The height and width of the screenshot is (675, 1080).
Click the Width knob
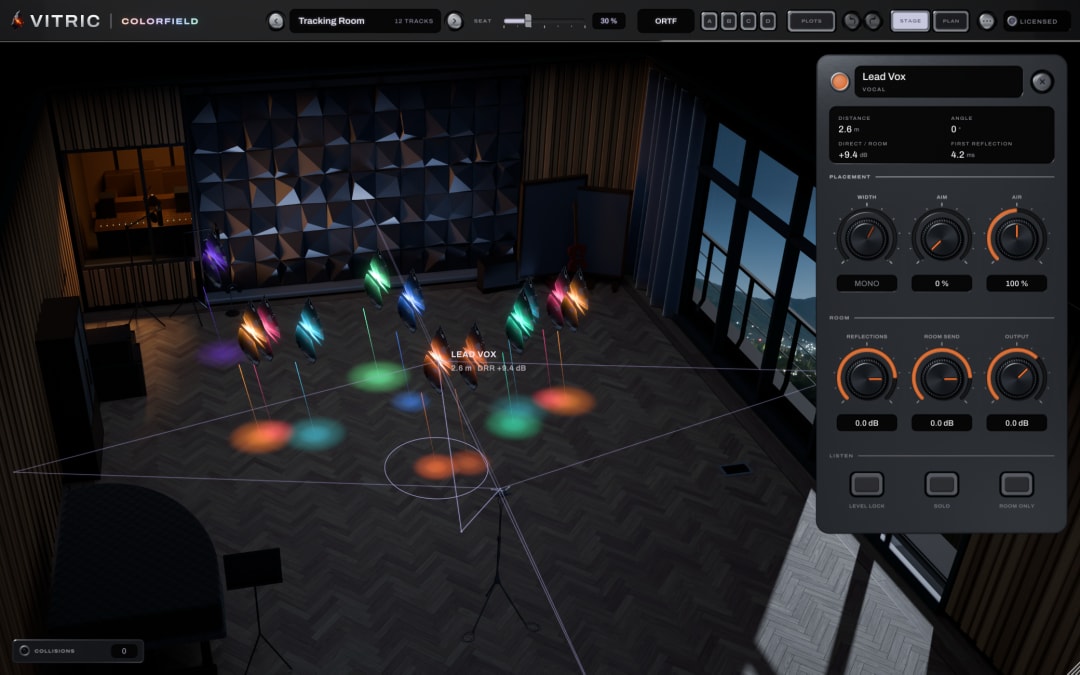coord(866,238)
